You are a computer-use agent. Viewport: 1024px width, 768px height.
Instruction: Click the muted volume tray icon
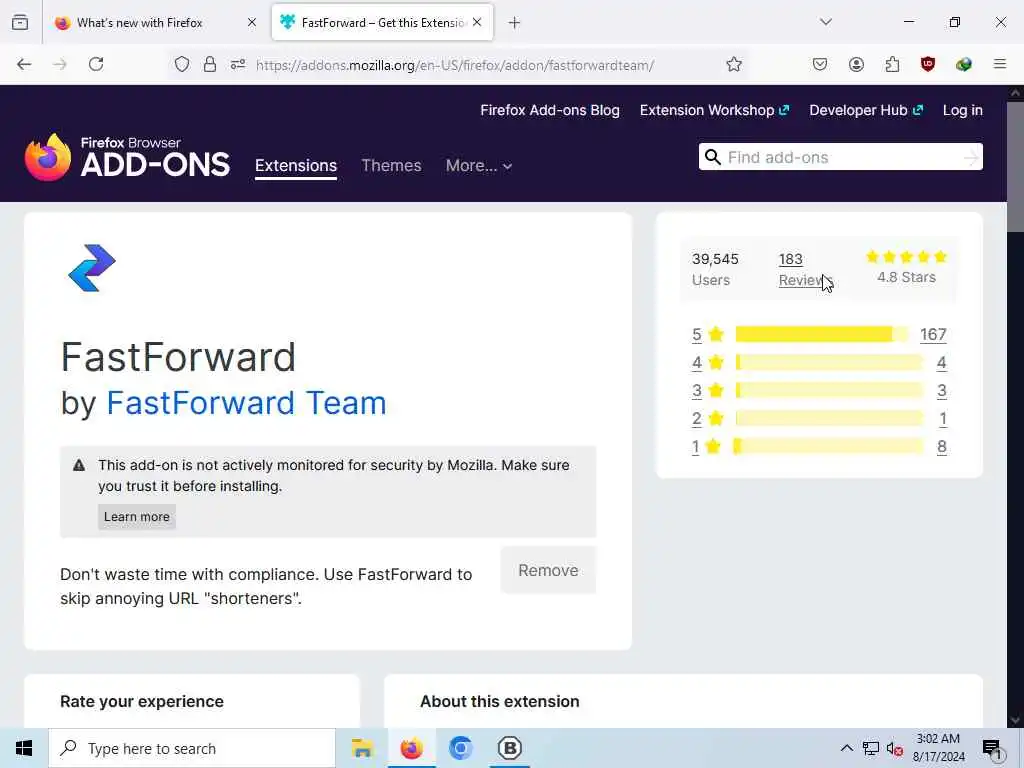[895, 749]
